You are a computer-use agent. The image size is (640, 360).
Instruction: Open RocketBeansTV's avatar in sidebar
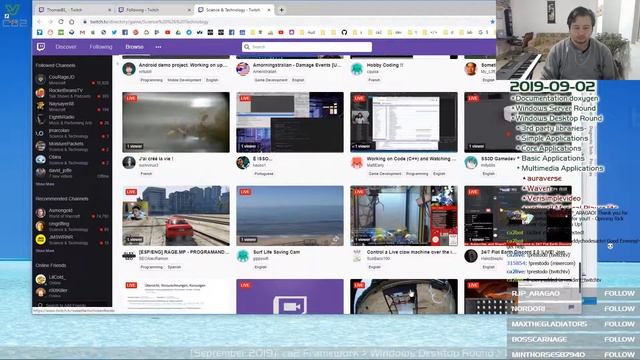(x=40, y=93)
